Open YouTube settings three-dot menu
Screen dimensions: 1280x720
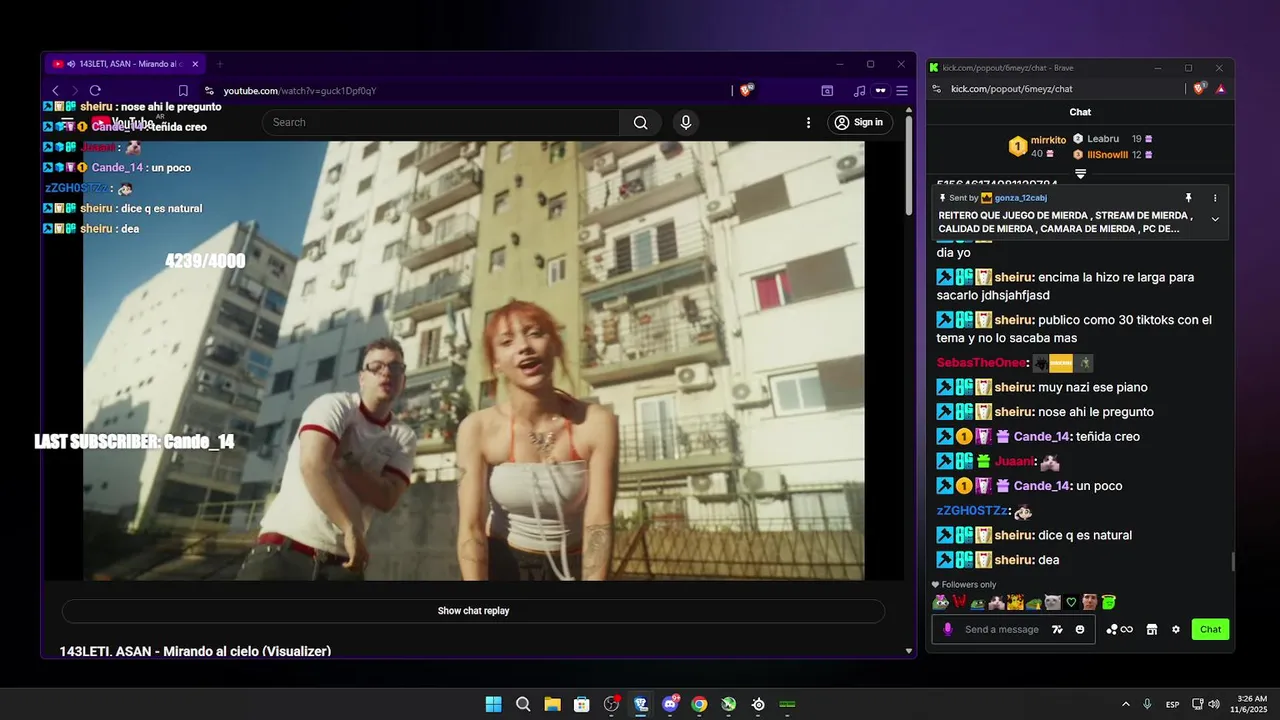click(x=808, y=122)
